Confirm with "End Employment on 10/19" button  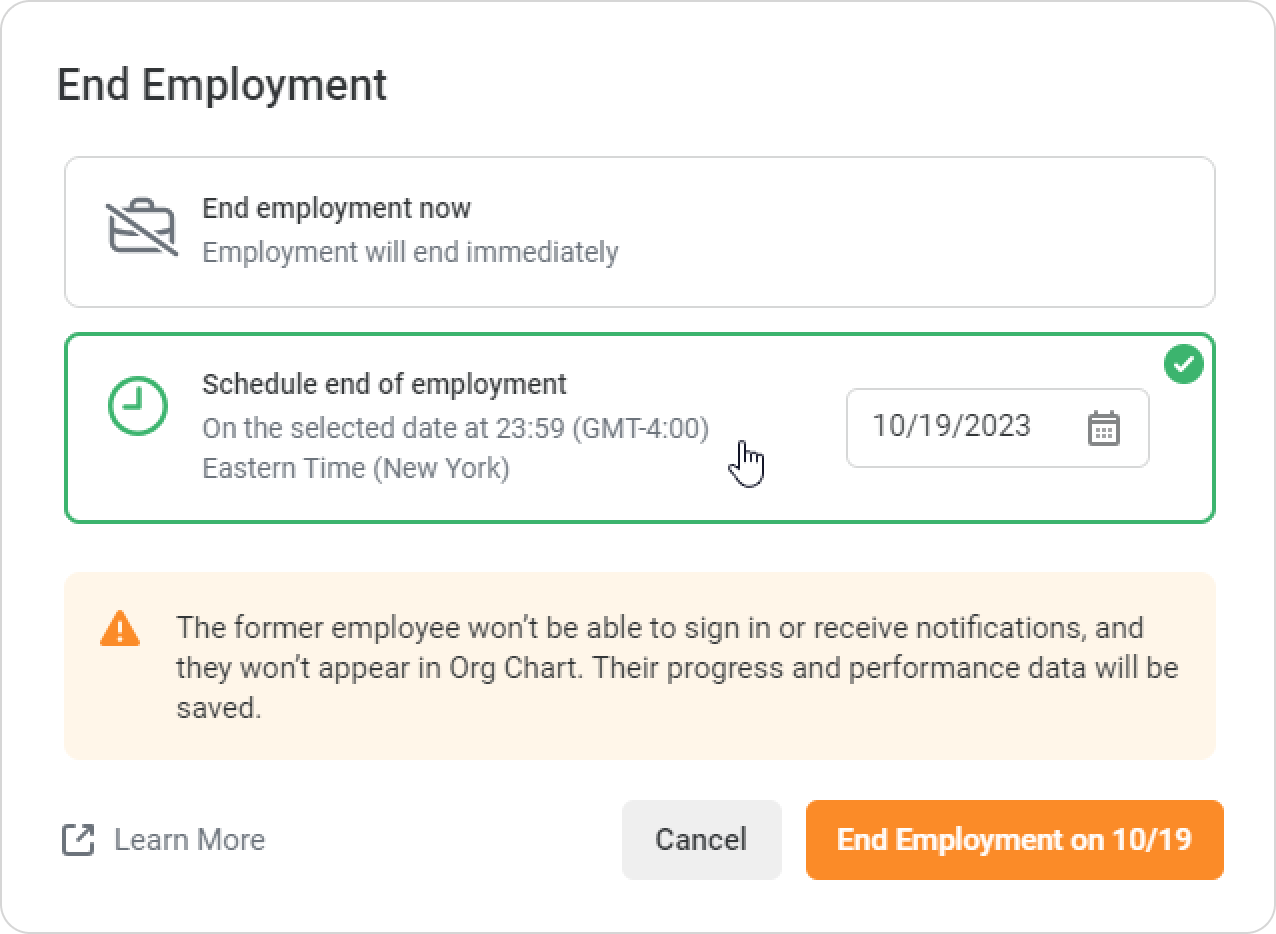coord(1014,840)
